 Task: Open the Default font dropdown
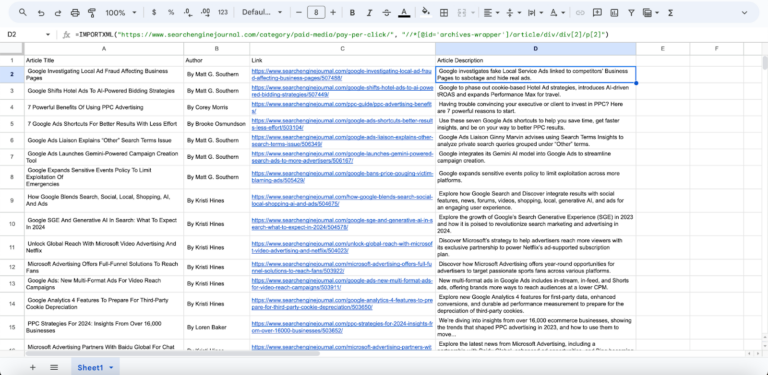coord(262,13)
